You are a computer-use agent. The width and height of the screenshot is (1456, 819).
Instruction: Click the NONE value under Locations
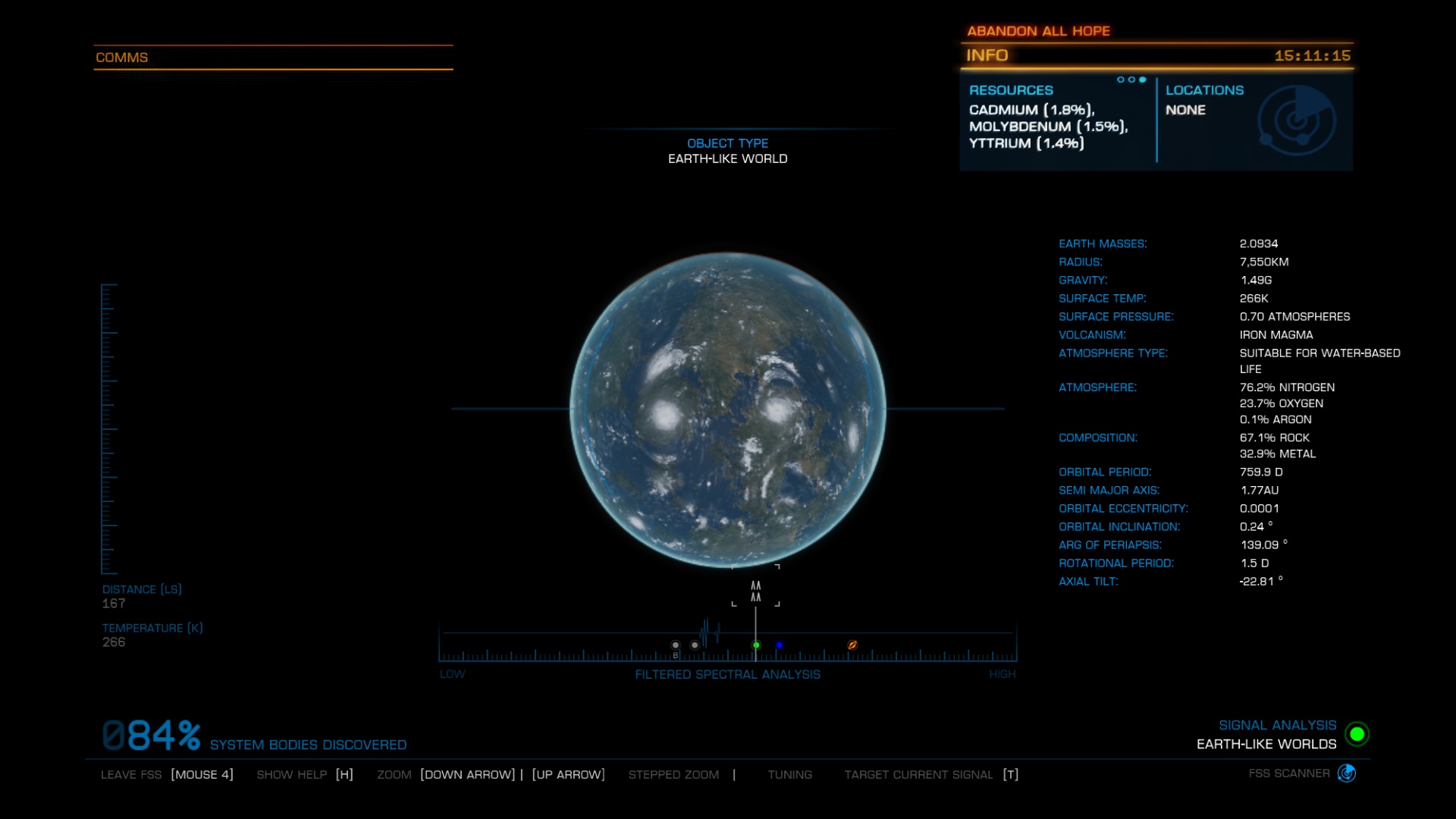tap(1185, 110)
